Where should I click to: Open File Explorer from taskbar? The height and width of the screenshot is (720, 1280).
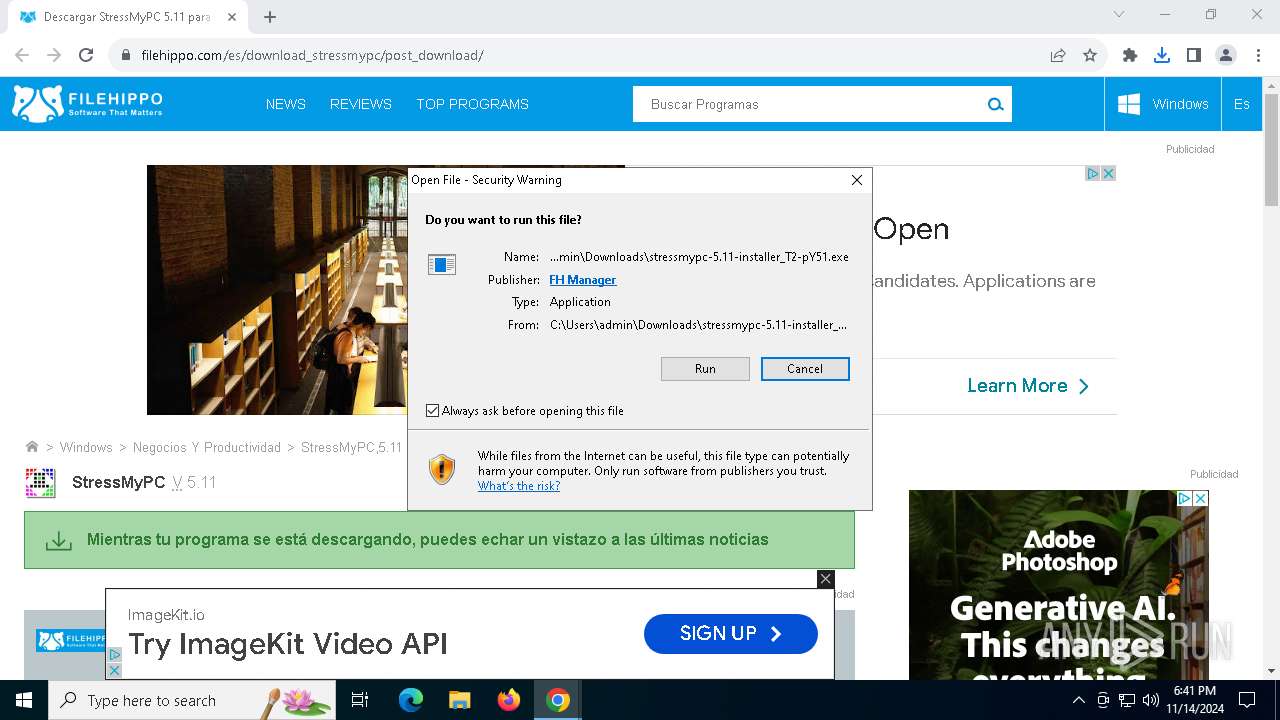(x=460, y=700)
